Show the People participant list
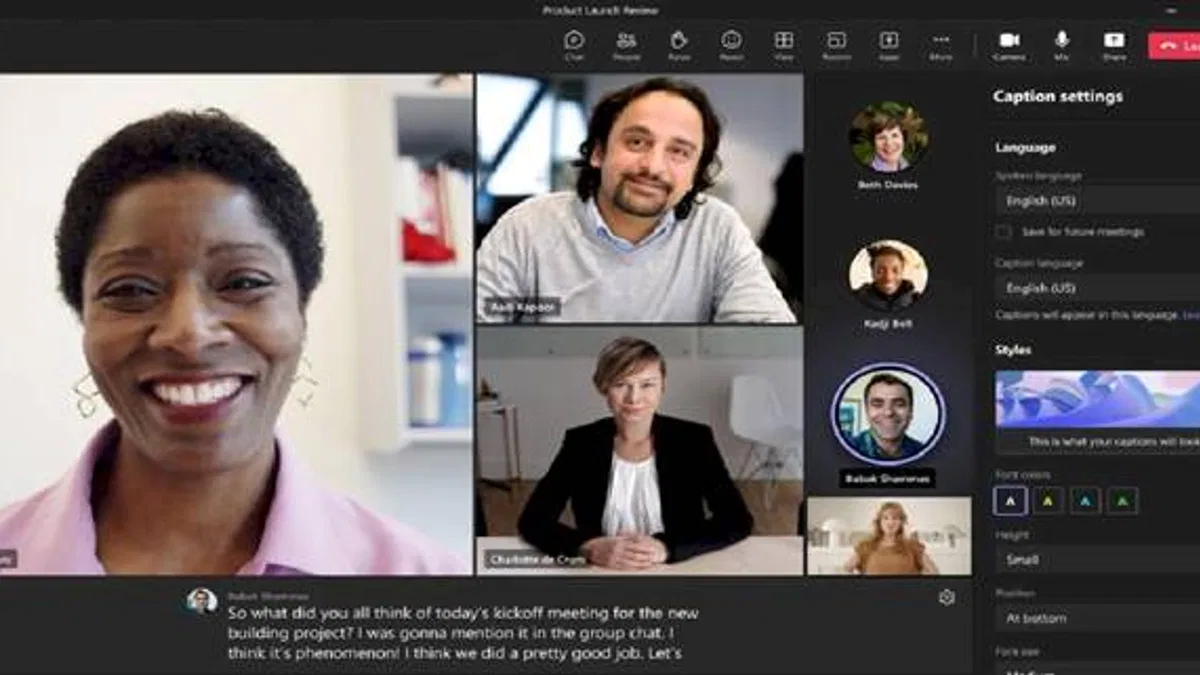 (627, 45)
